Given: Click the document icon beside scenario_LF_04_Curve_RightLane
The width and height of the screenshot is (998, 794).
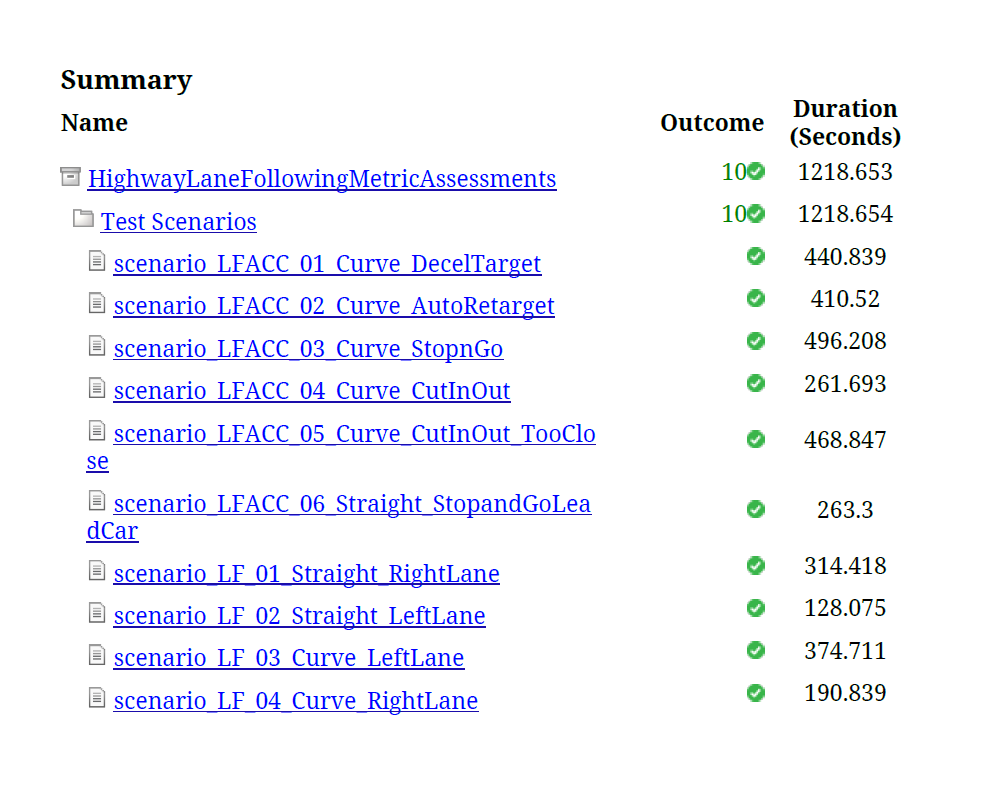Looking at the screenshot, I should [x=97, y=697].
